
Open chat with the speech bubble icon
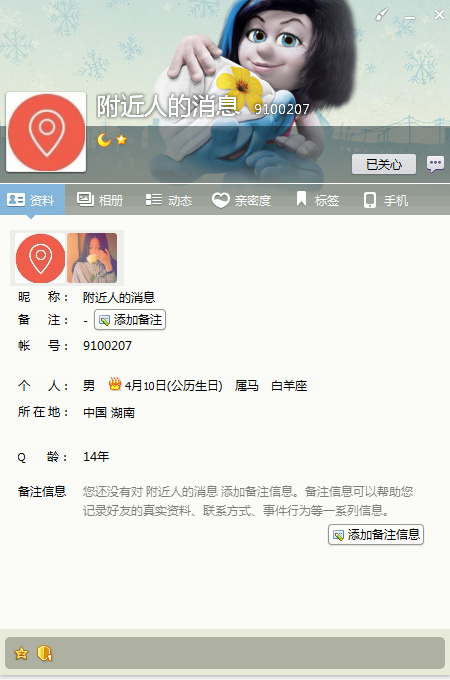point(435,164)
